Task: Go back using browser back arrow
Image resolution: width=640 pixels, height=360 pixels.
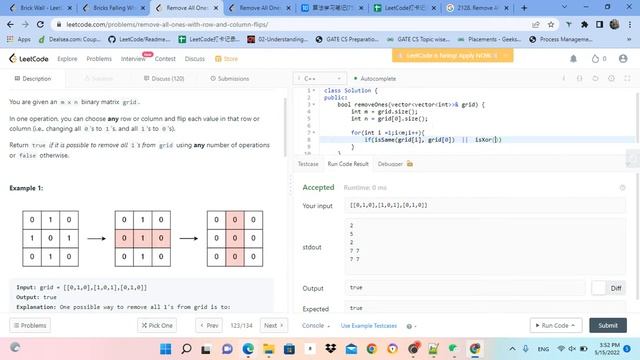Action: [x=10, y=24]
